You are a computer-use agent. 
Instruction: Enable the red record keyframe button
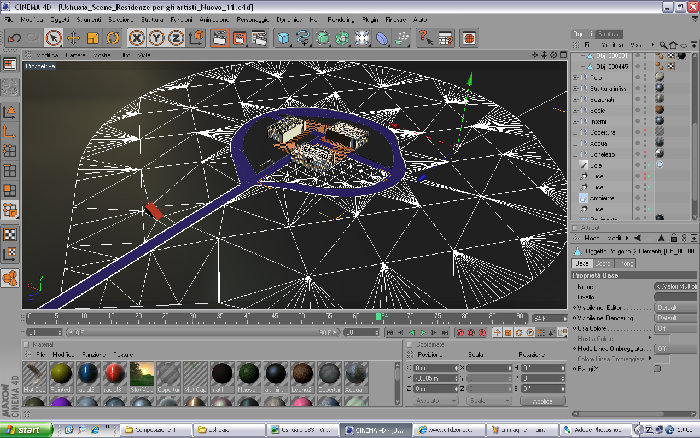[x=460, y=332]
